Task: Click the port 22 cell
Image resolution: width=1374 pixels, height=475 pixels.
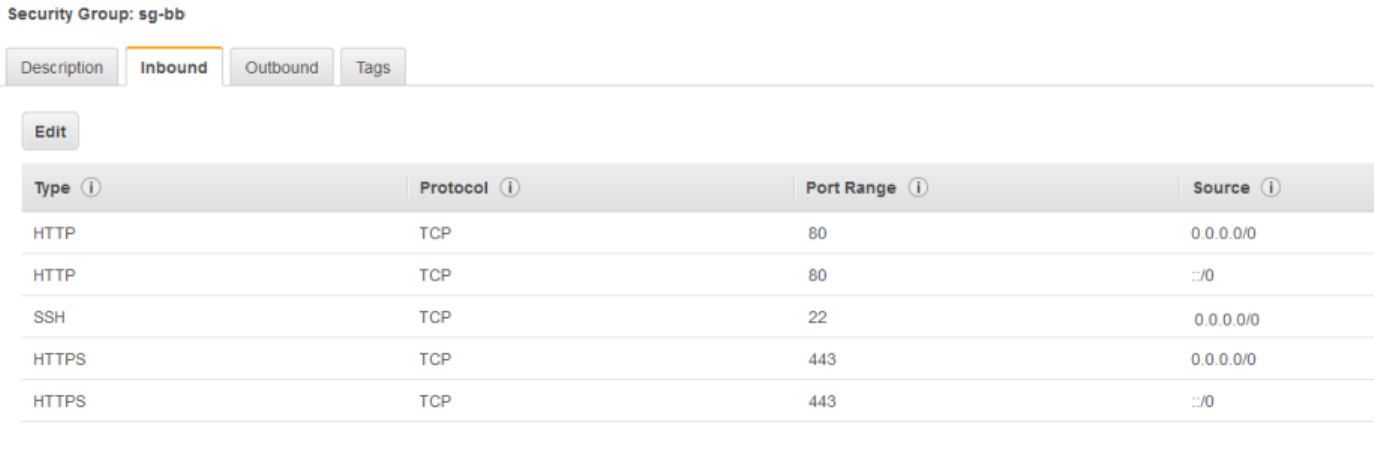Action: click(x=817, y=317)
